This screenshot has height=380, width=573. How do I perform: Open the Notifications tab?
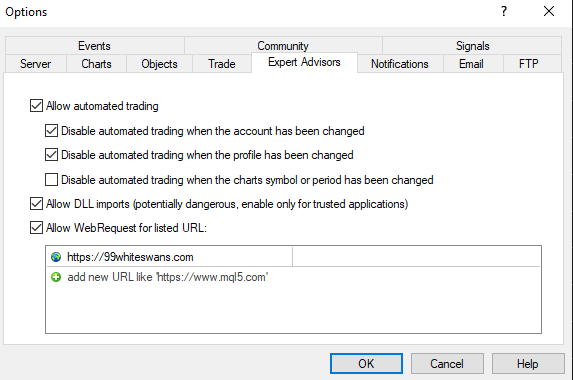pyautogui.click(x=400, y=64)
